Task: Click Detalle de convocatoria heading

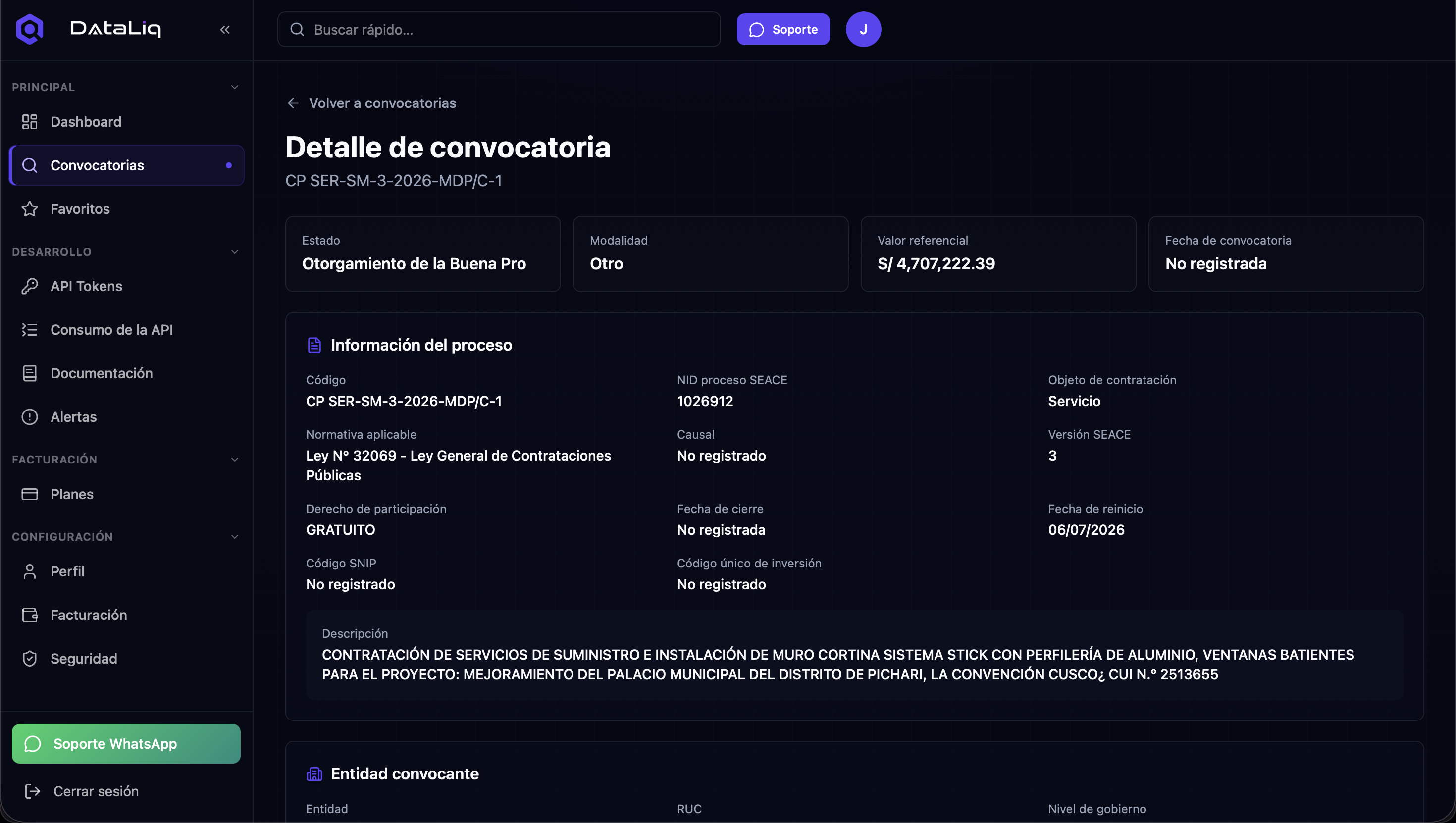Action: (x=448, y=147)
